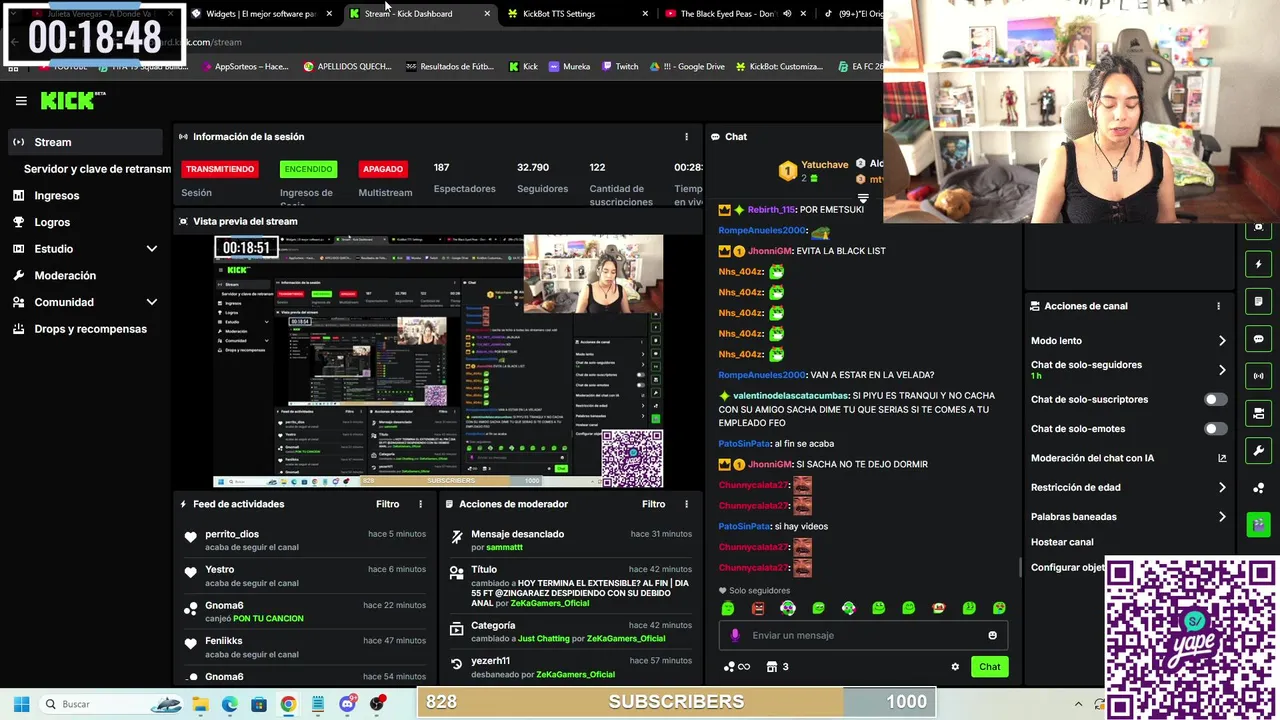Open ZeKaGamers_Oficial link under Categoría entry

626,639
